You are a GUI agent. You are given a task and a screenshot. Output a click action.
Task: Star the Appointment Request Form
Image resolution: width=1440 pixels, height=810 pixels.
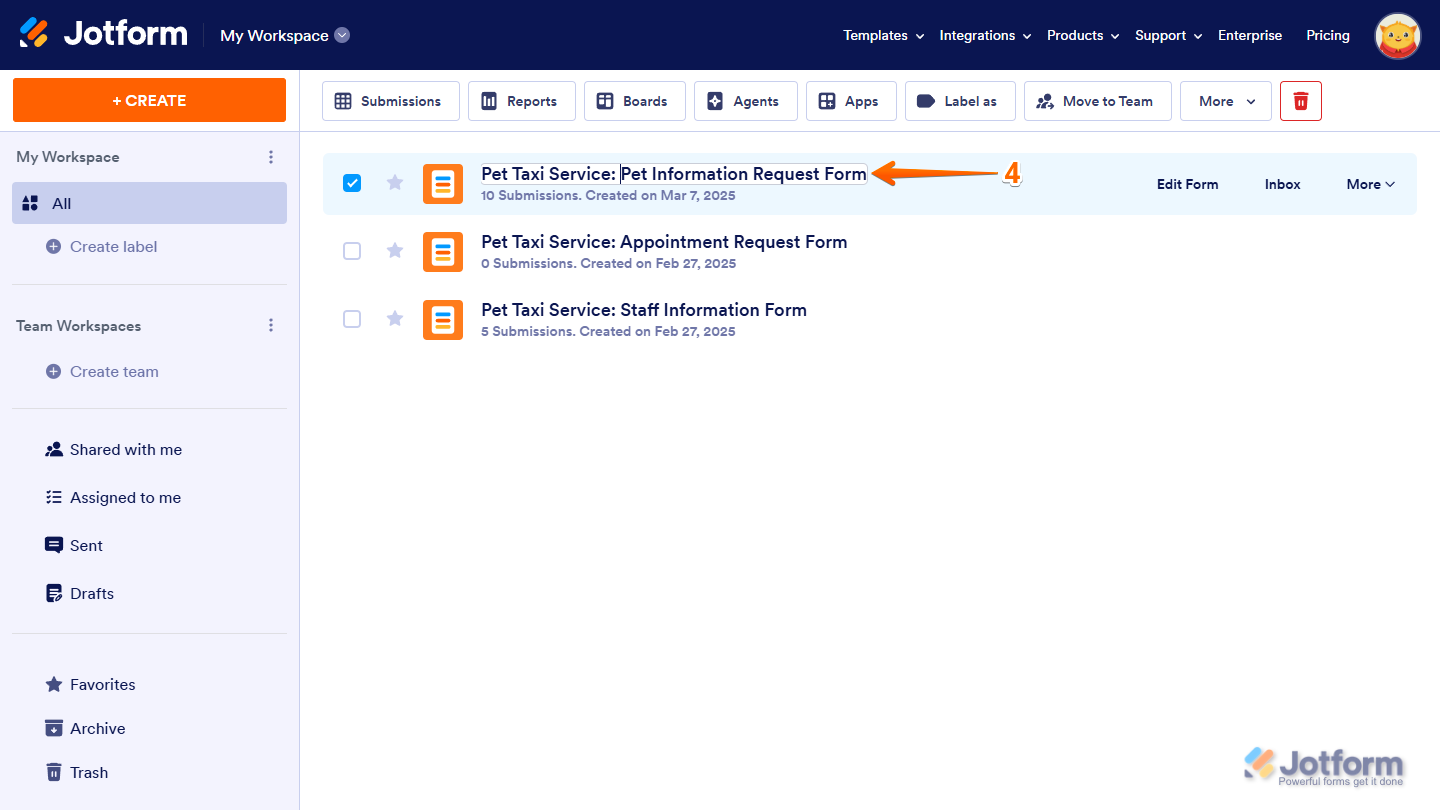click(x=395, y=251)
